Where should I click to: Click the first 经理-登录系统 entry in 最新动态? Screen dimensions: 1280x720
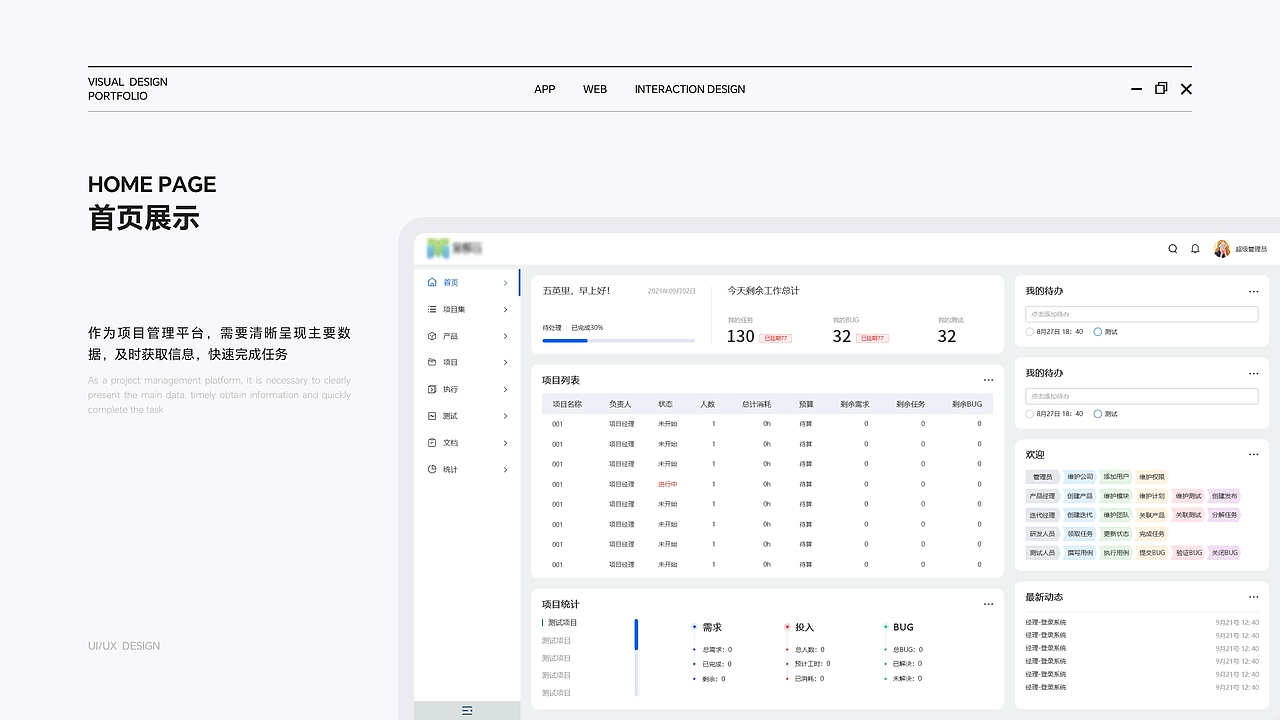[1045, 622]
